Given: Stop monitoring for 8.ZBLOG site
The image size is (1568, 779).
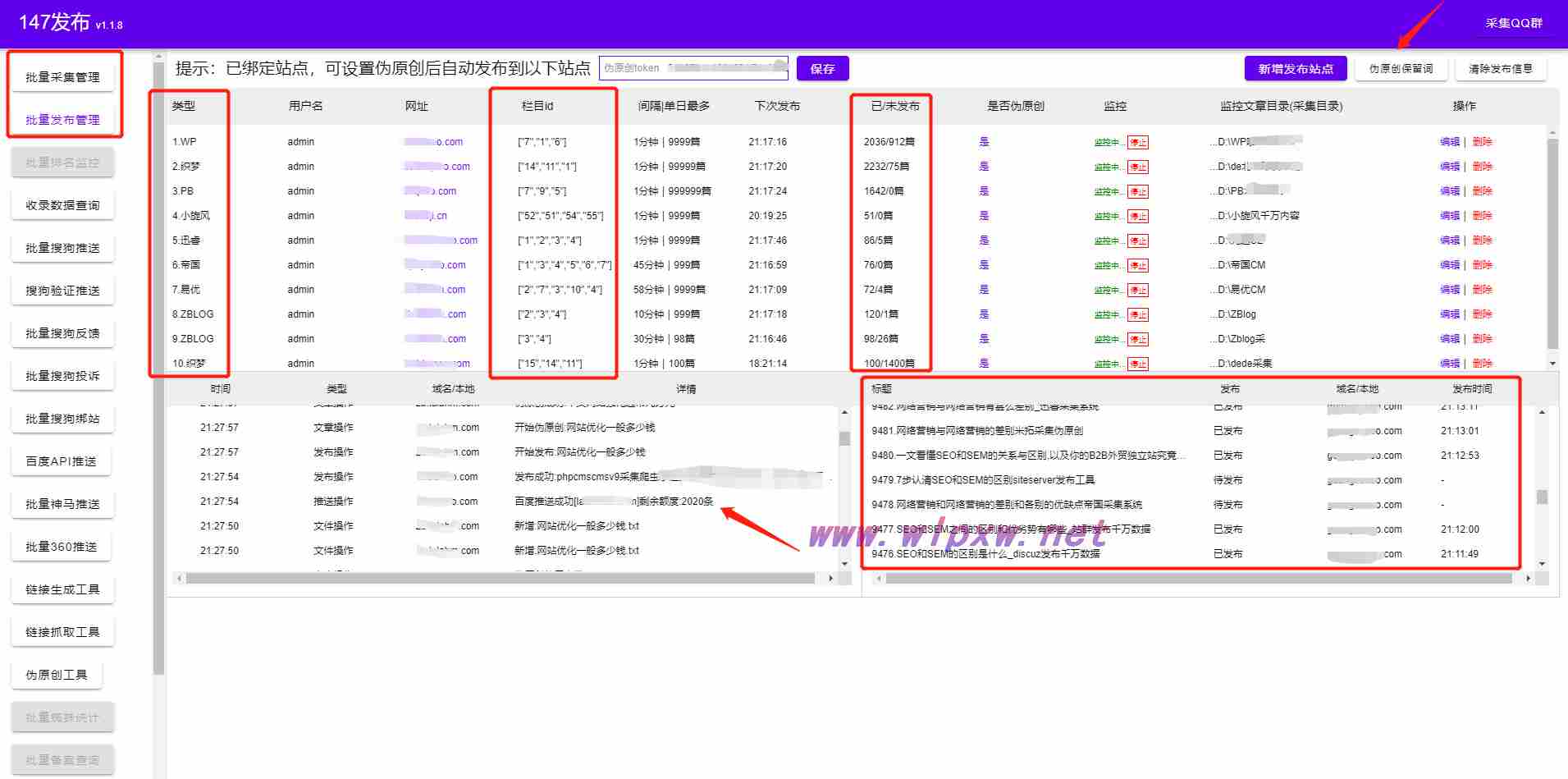Looking at the screenshot, I should 1137,314.
